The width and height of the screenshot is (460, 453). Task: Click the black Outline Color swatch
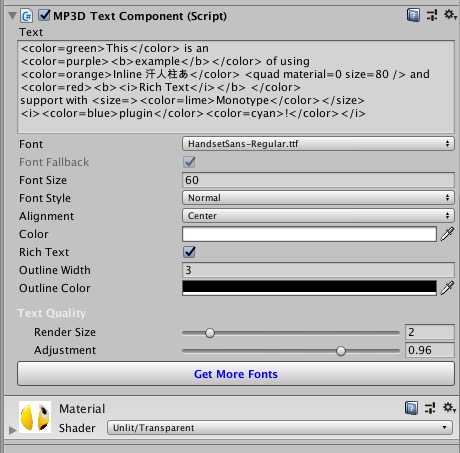tap(309, 288)
